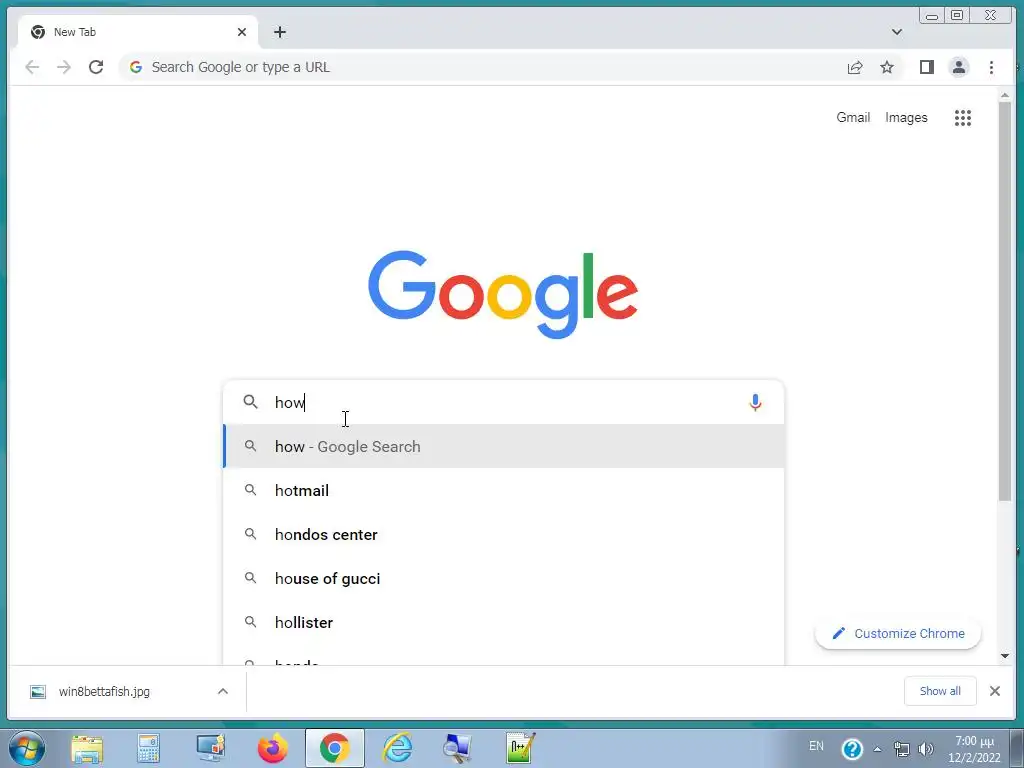Launch Firefox from the taskbar
This screenshot has width=1024, height=768.
[272, 748]
